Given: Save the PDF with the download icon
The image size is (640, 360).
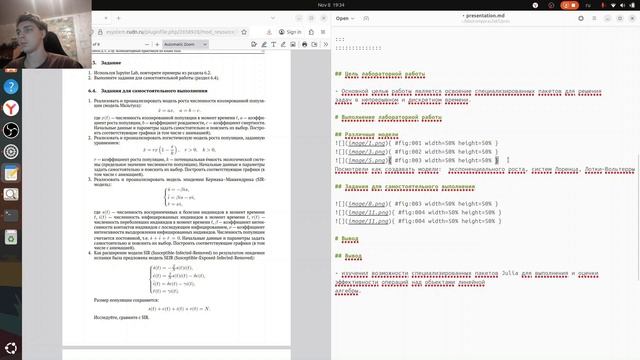Looking at the screenshot, I should tap(314, 44).
